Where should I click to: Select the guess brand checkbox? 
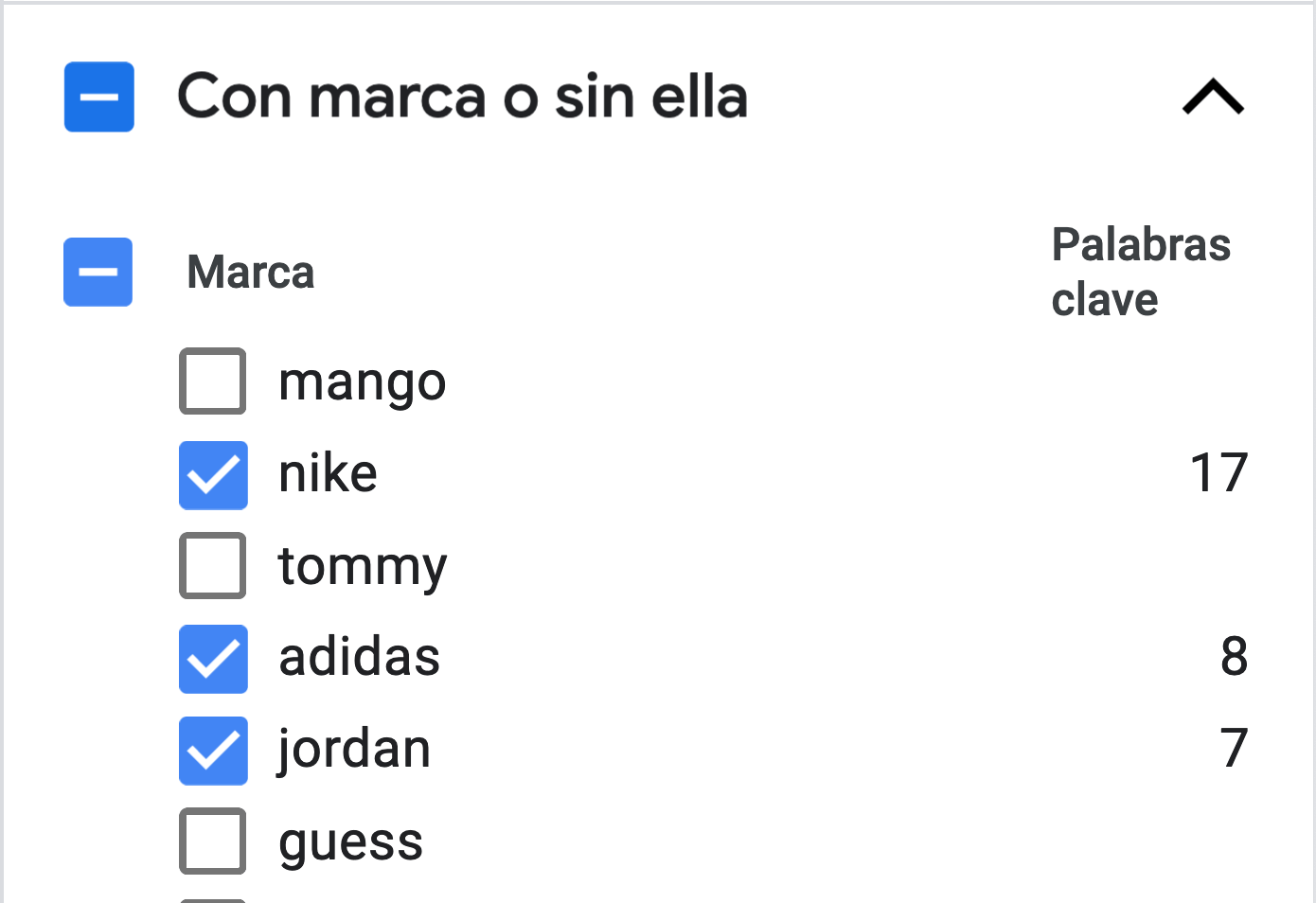click(x=212, y=841)
